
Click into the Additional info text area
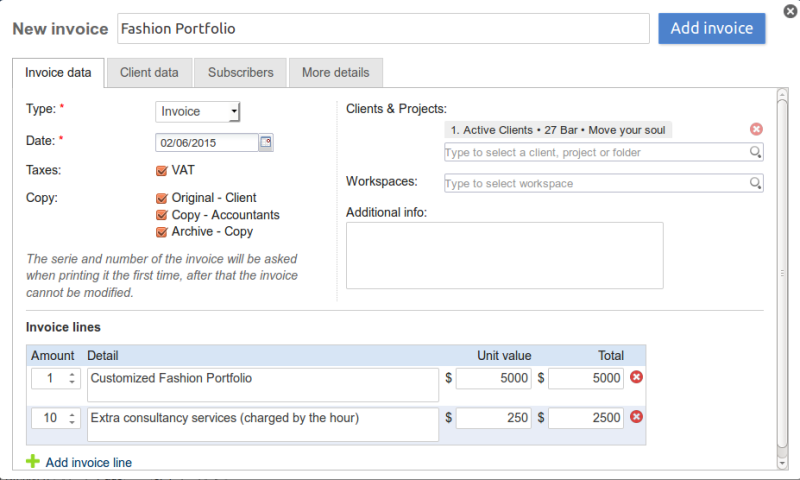pyautogui.click(x=504, y=255)
